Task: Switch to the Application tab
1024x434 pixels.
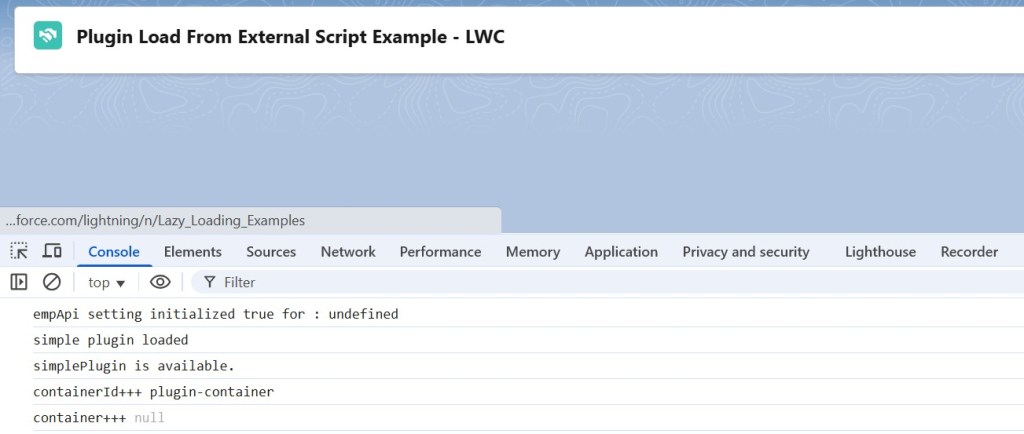Action: (x=621, y=252)
